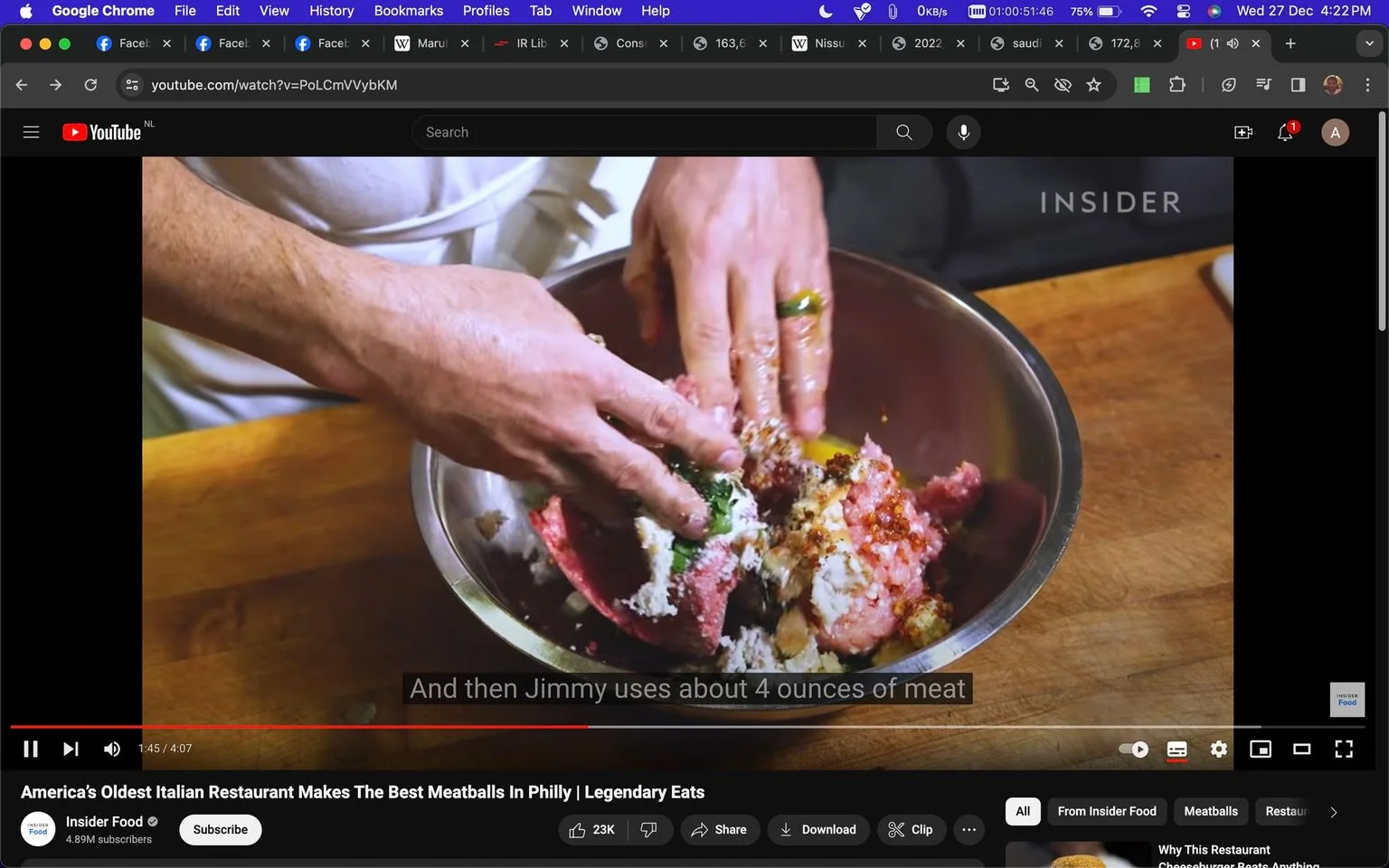Open more actions menu beside Clip

pyautogui.click(x=969, y=829)
